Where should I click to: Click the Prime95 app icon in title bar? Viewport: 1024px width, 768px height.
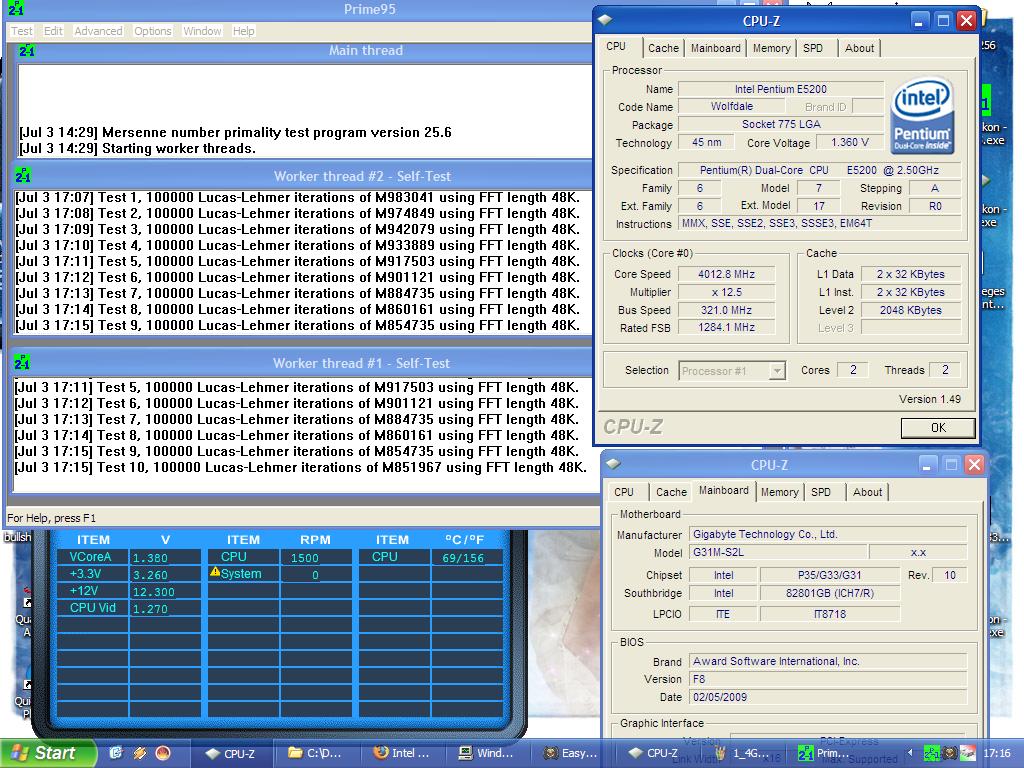tap(16, 8)
